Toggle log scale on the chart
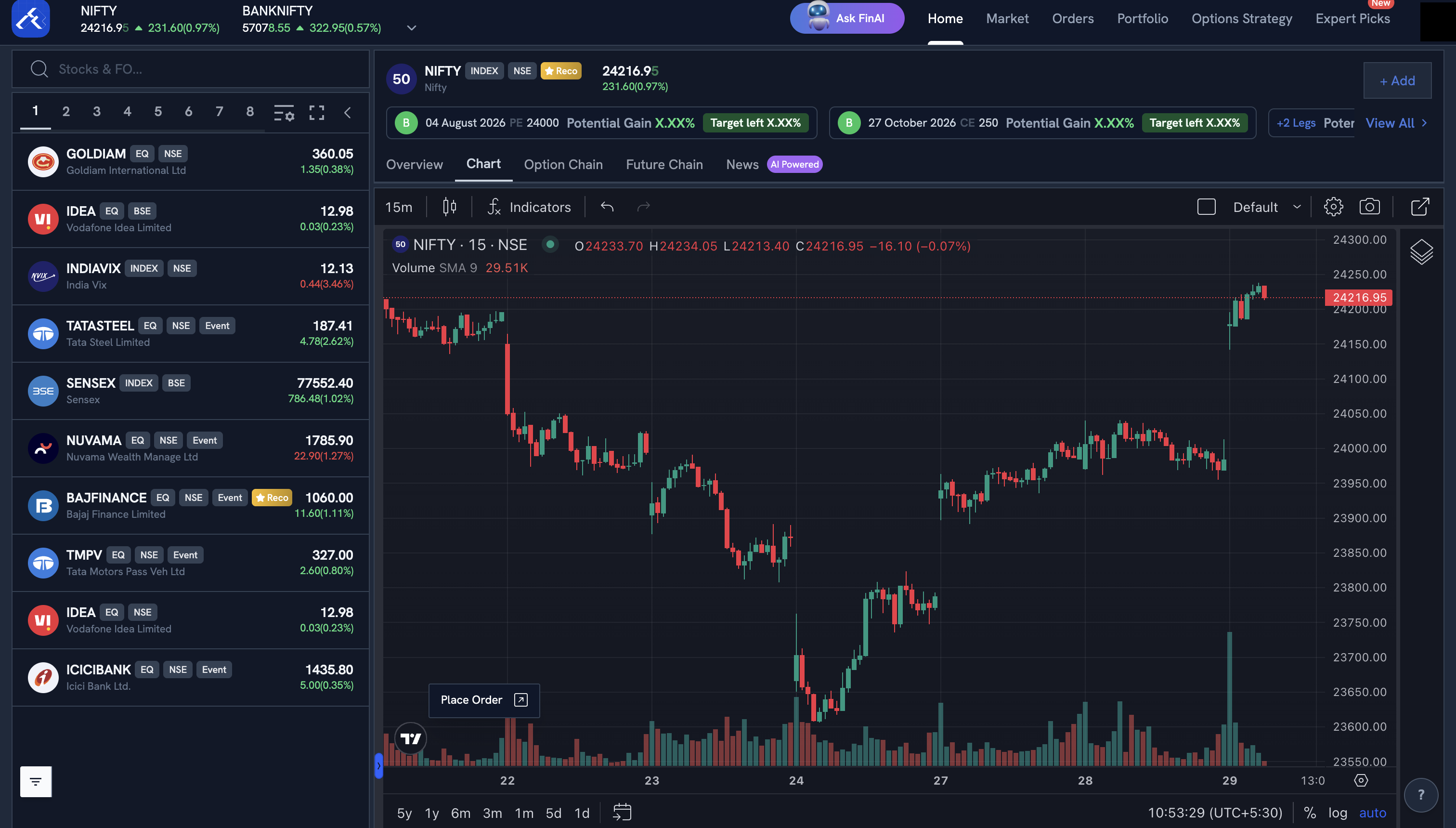This screenshot has width=1456, height=828. click(x=1338, y=813)
